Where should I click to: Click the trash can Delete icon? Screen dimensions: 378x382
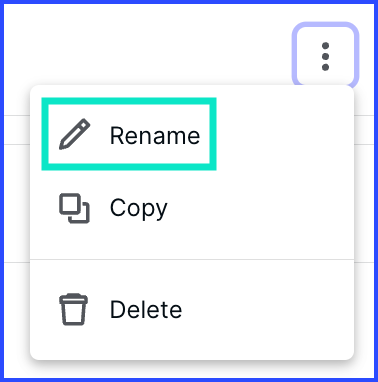(x=74, y=309)
